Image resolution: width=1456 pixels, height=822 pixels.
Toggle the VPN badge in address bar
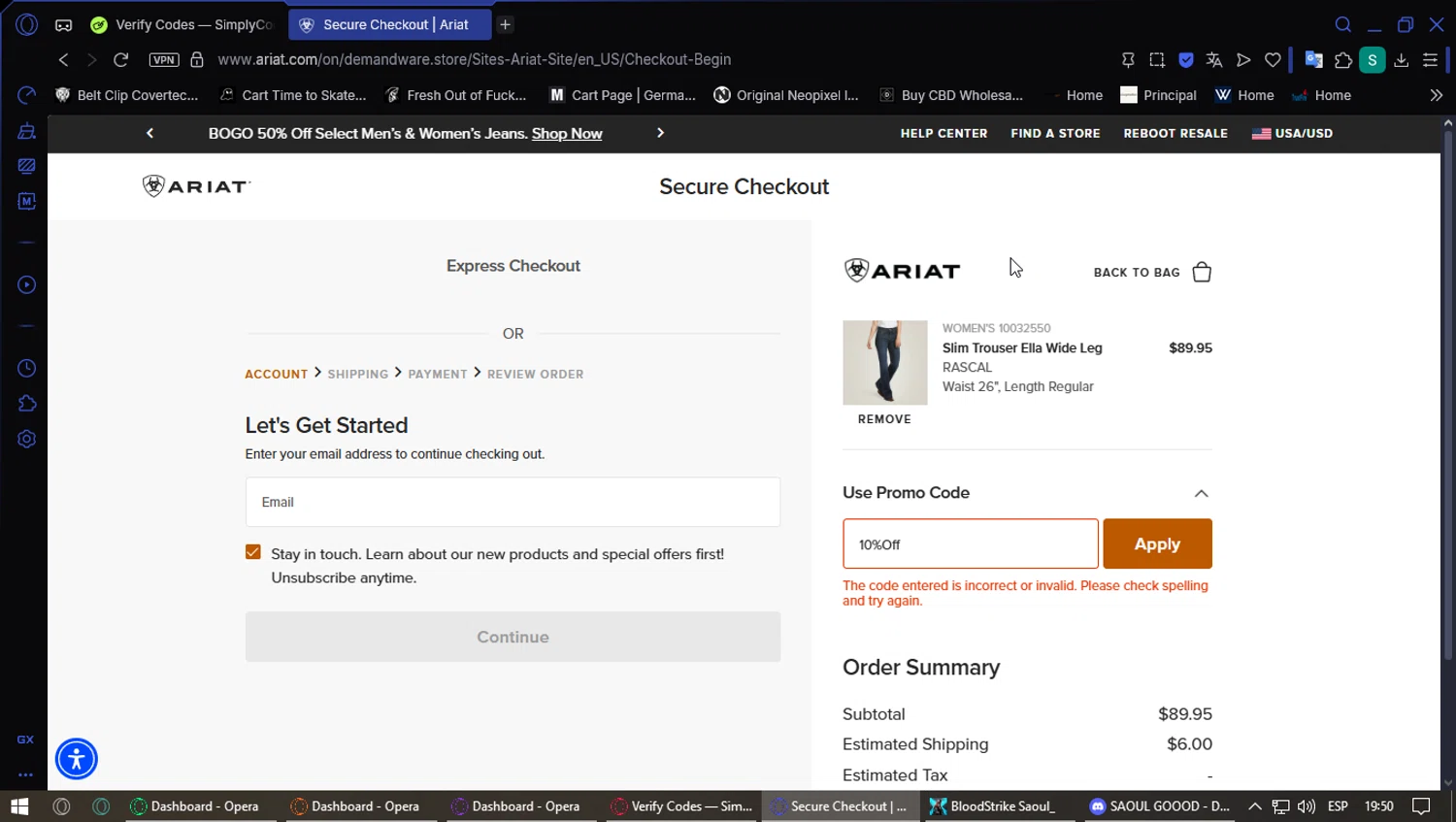click(x=164, y=59)
